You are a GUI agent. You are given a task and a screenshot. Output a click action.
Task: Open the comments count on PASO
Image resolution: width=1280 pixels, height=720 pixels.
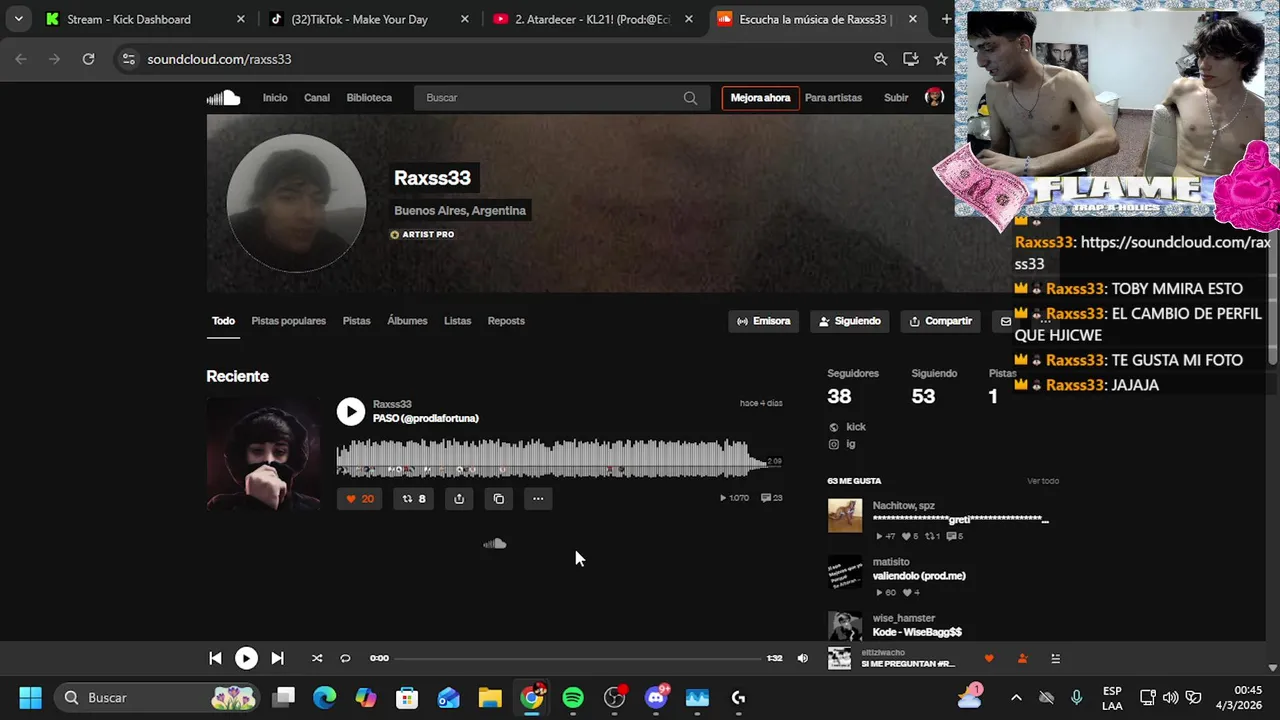coord(772,498)
